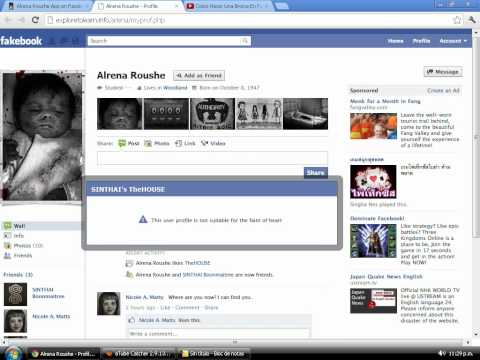Screen dimensions: 480x360
Task: Open the counter digits photo thumbnail
Action: click(x=166, y=114)
